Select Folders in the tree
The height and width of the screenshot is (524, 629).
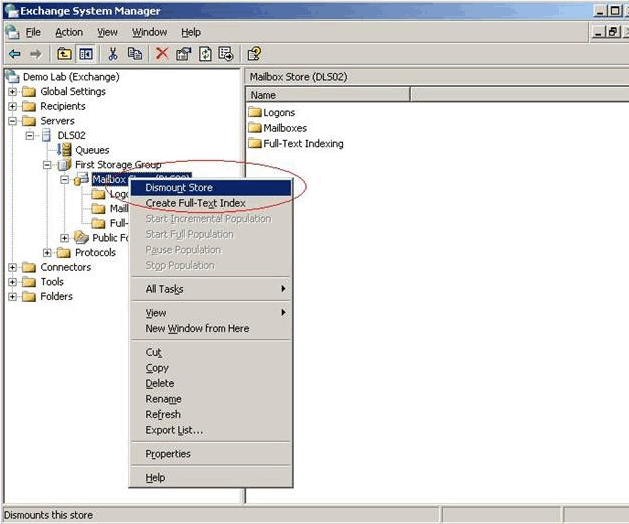(57, 296)
